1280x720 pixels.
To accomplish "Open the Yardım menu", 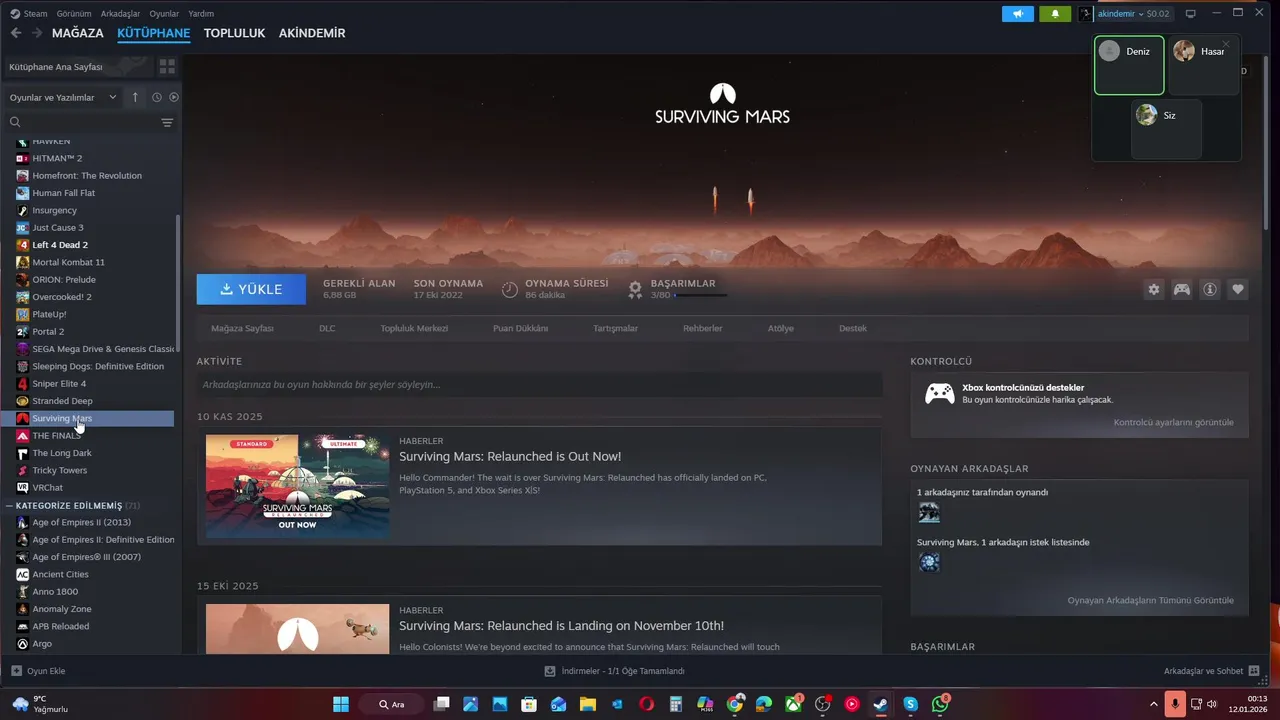I will tap(201, 14).
